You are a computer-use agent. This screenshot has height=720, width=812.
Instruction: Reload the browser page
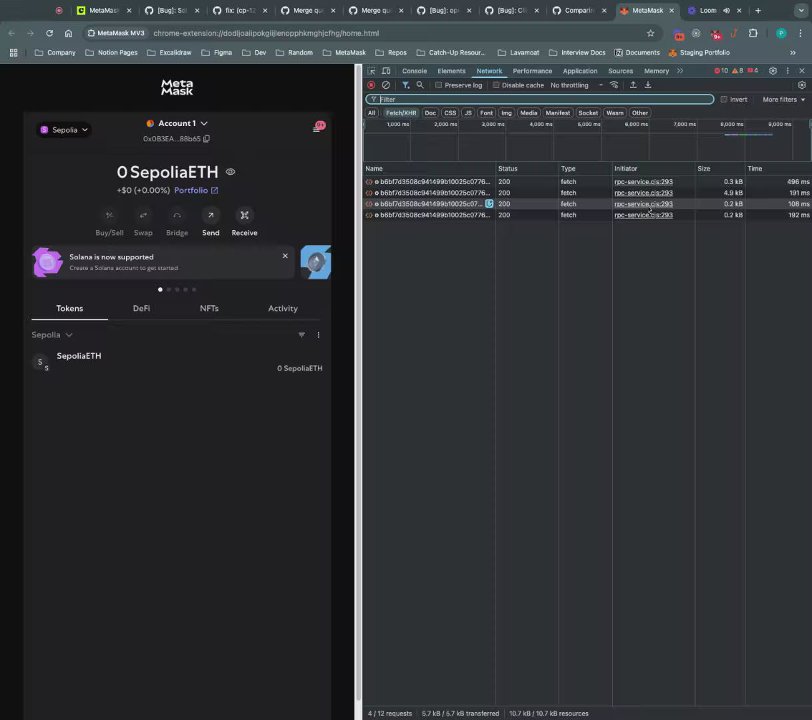[x=49, y=33]
